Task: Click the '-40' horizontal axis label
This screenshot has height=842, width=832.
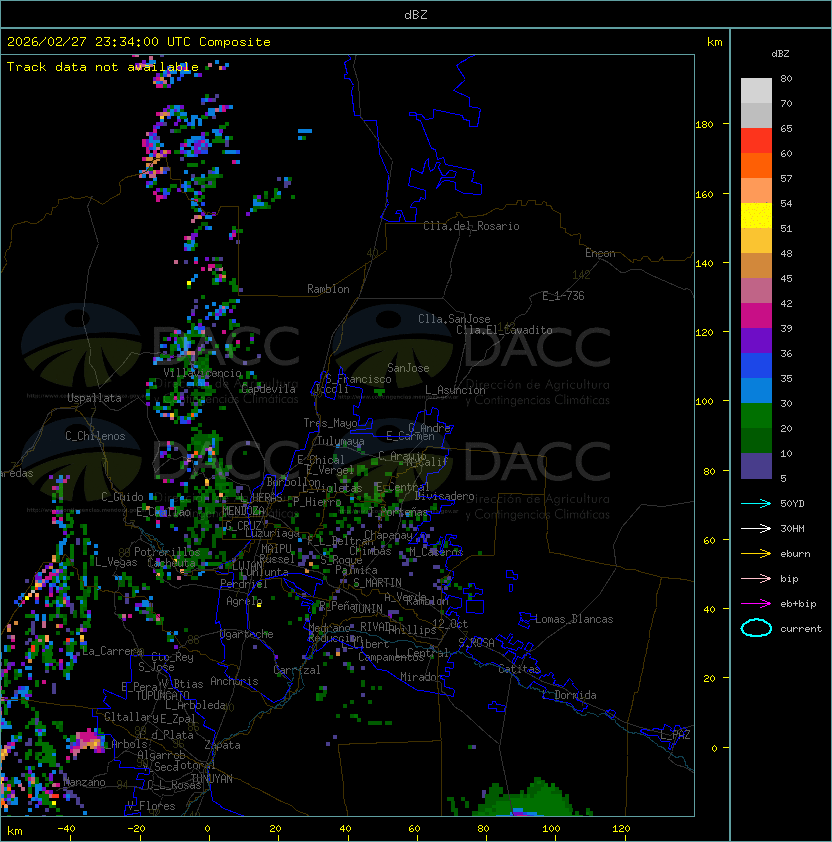Action: [66, 829]
